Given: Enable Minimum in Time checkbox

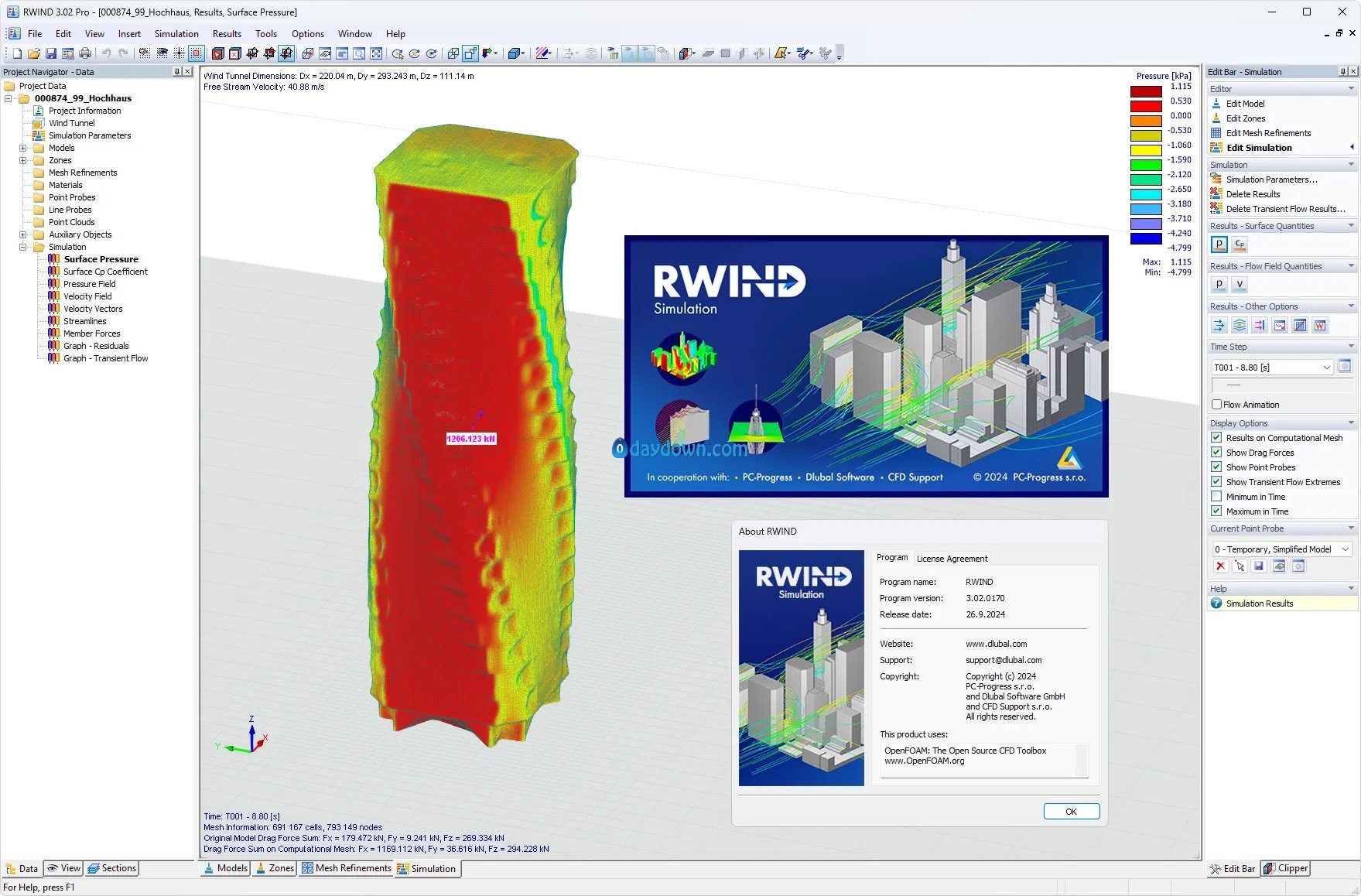Looking at the screenshot, I should [1216, 497].
